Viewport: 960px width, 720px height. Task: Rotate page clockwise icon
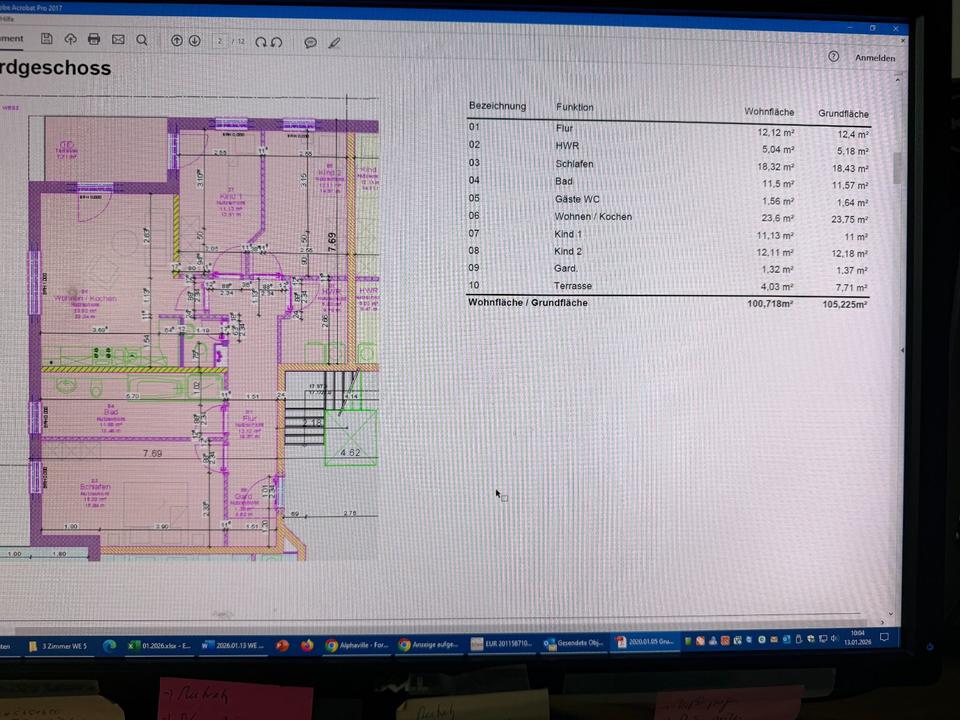point(261,42)
